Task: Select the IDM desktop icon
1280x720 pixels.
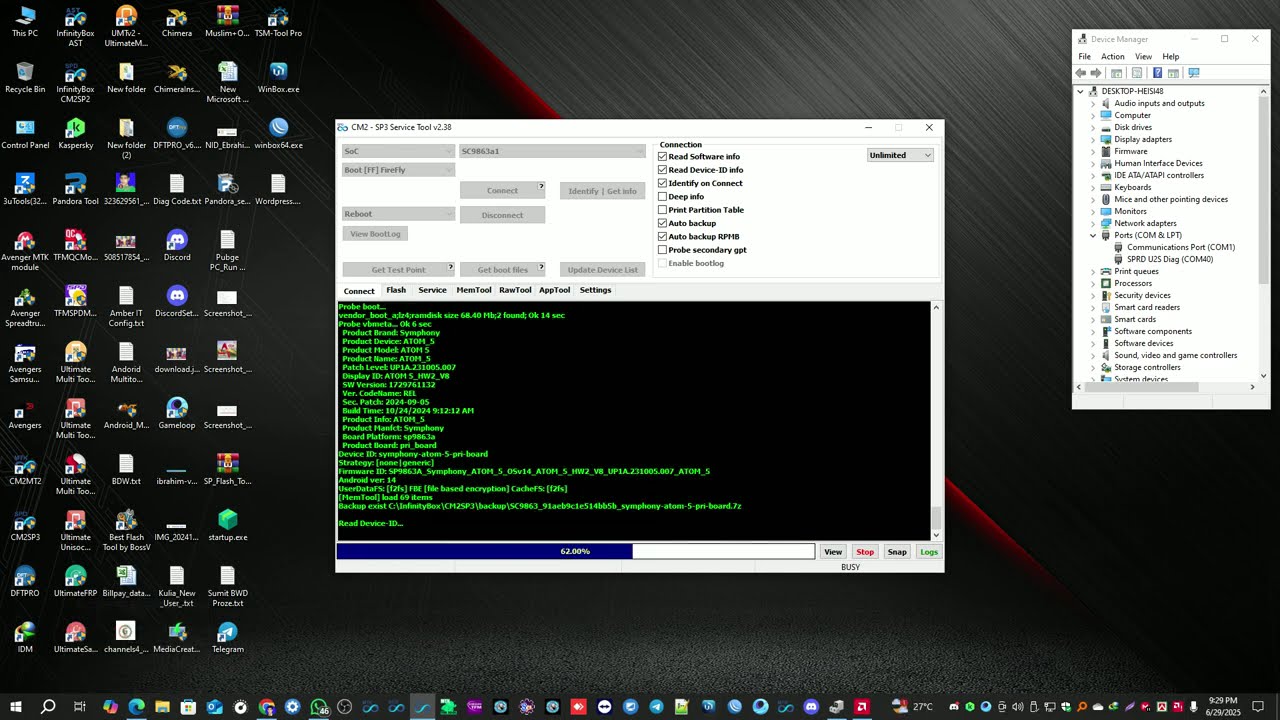Action: coord(25,638)
